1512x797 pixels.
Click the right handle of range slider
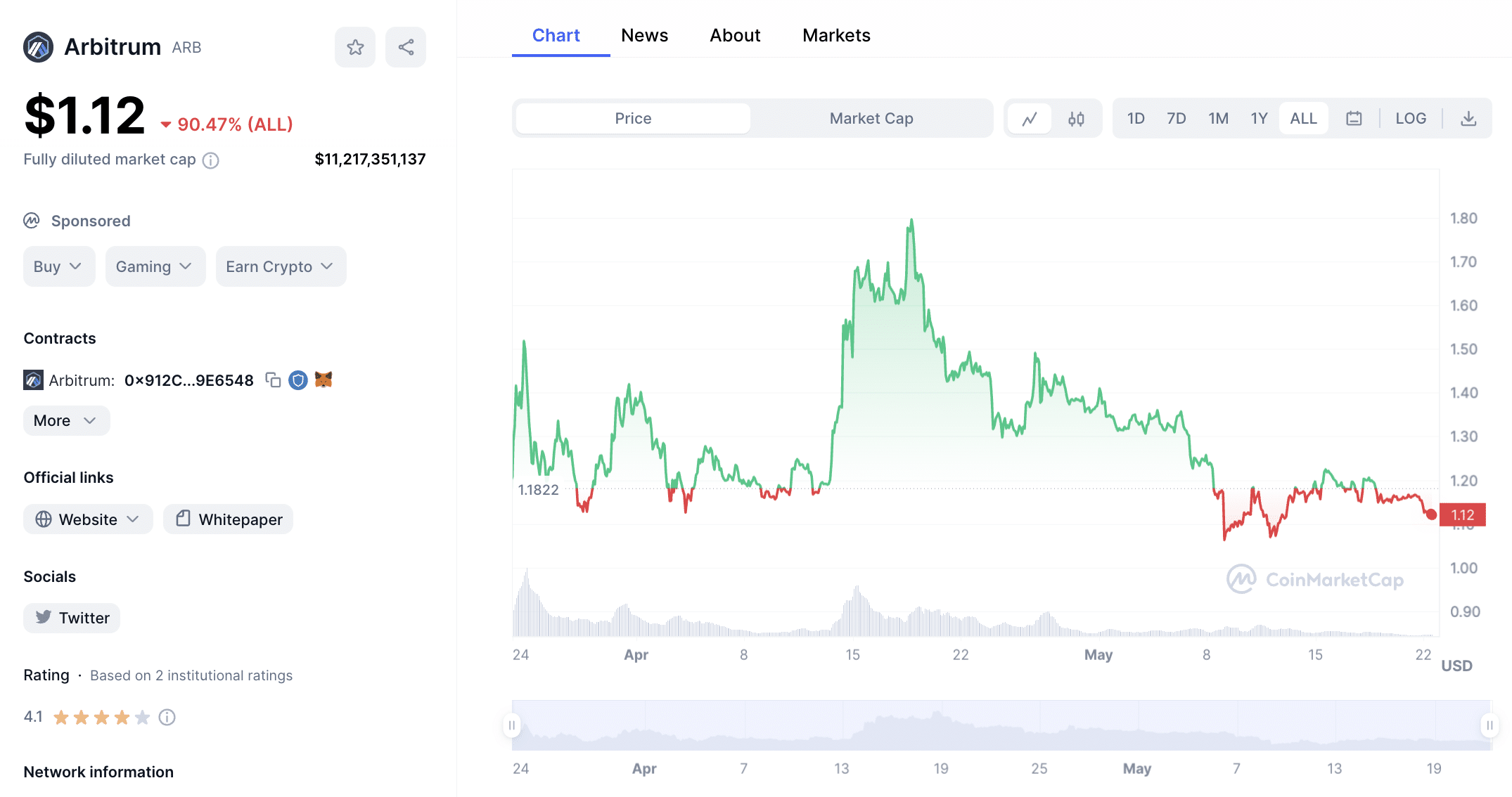[x=1489, y=725]
